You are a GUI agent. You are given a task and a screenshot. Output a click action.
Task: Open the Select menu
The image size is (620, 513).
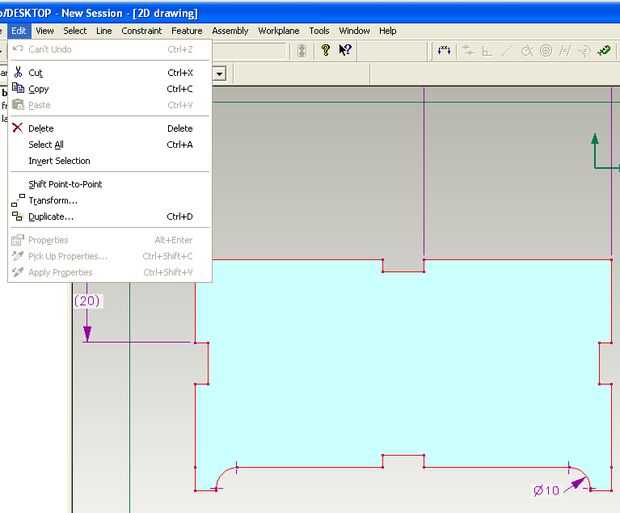(75, 31)
